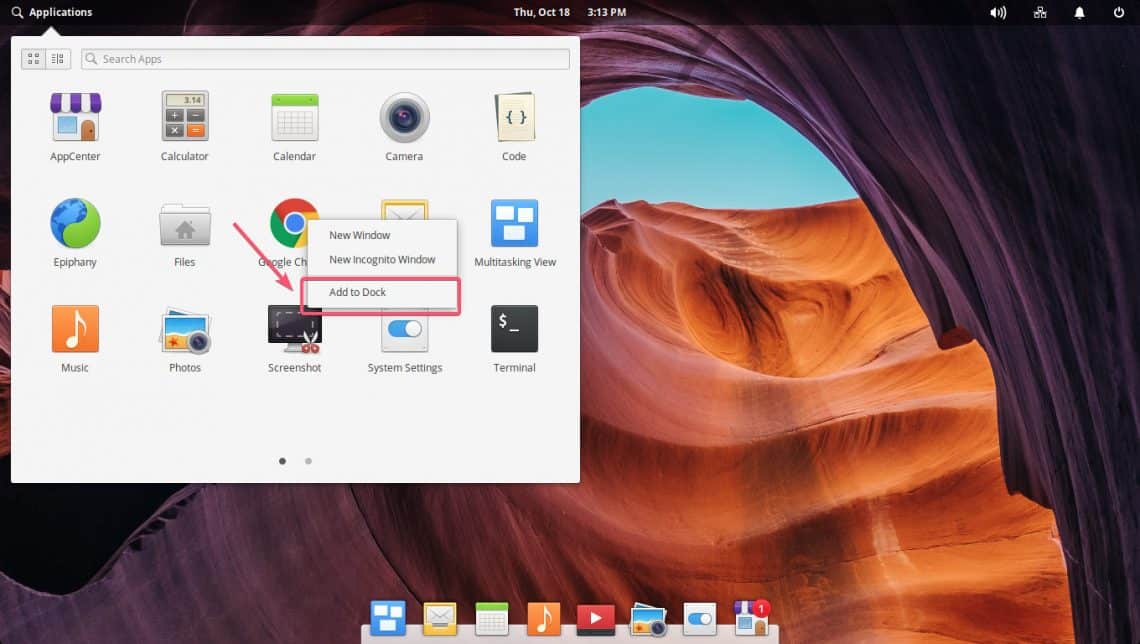Expand the network indicator menu
1140x644 pixels.
(1040, 12)
